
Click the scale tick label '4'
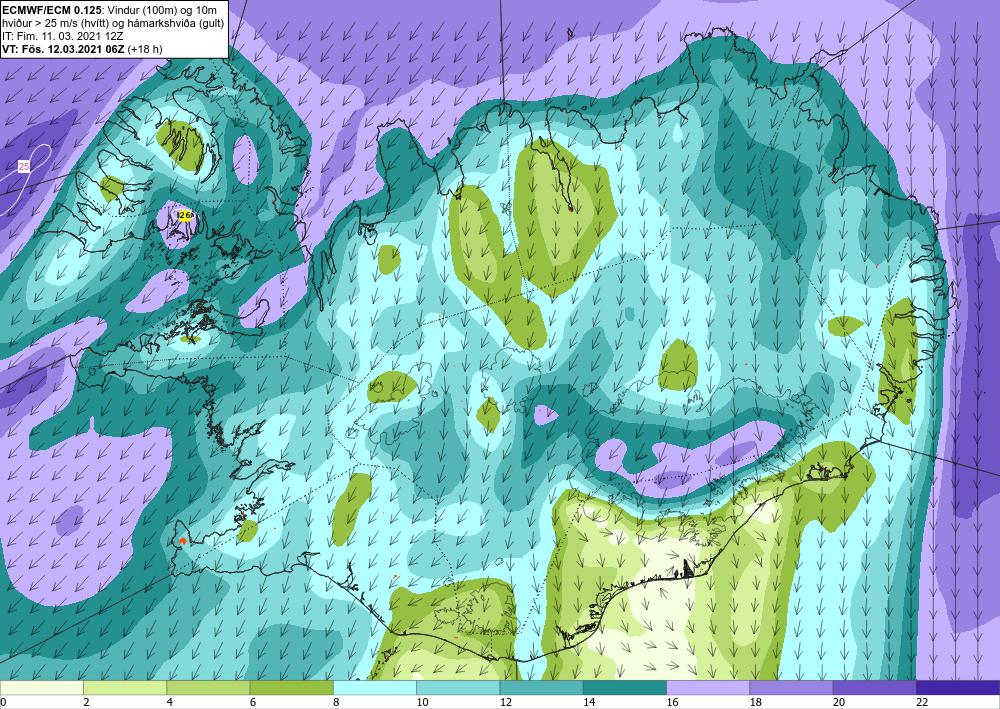coord(170,702)
